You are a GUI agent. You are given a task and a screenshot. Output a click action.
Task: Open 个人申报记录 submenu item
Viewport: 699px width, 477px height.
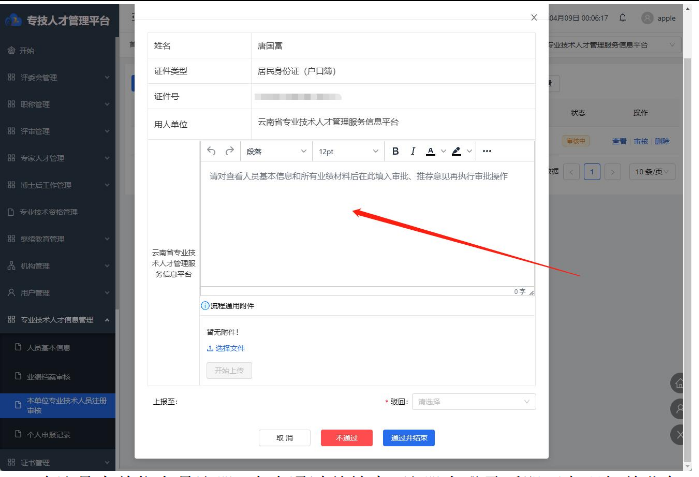[x=58, y=434]
